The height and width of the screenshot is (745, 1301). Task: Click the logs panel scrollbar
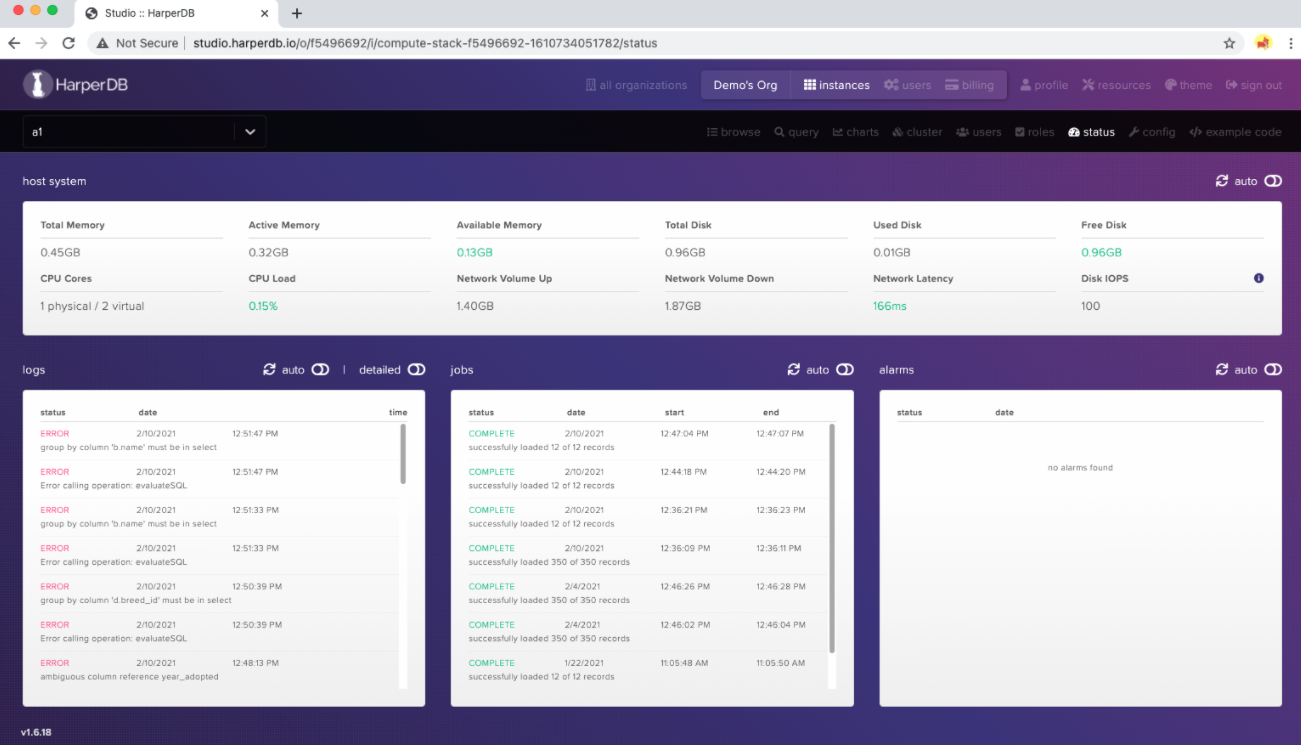click(403, 455)
